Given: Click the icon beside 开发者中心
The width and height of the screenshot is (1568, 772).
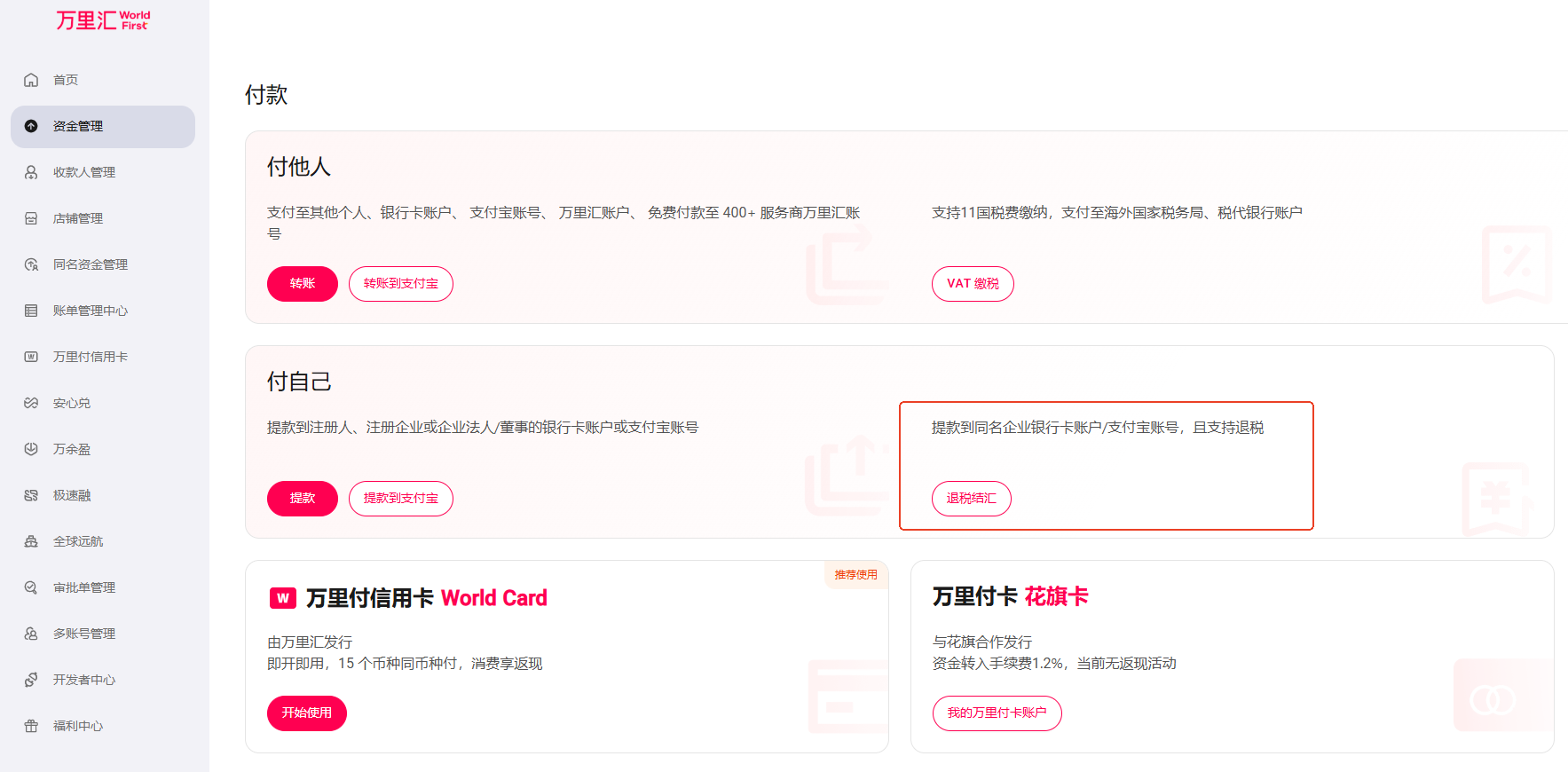Looking at the screenshot, I should (31, 680).
